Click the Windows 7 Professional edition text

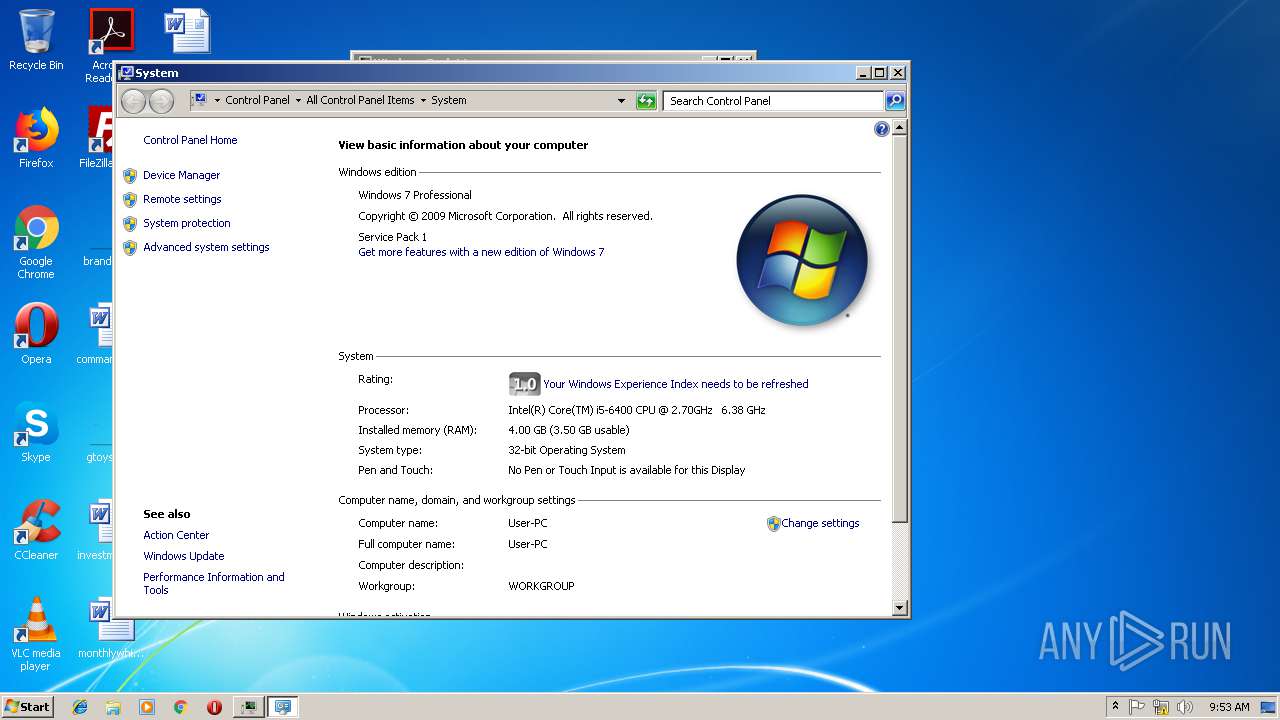pos(415,195)
